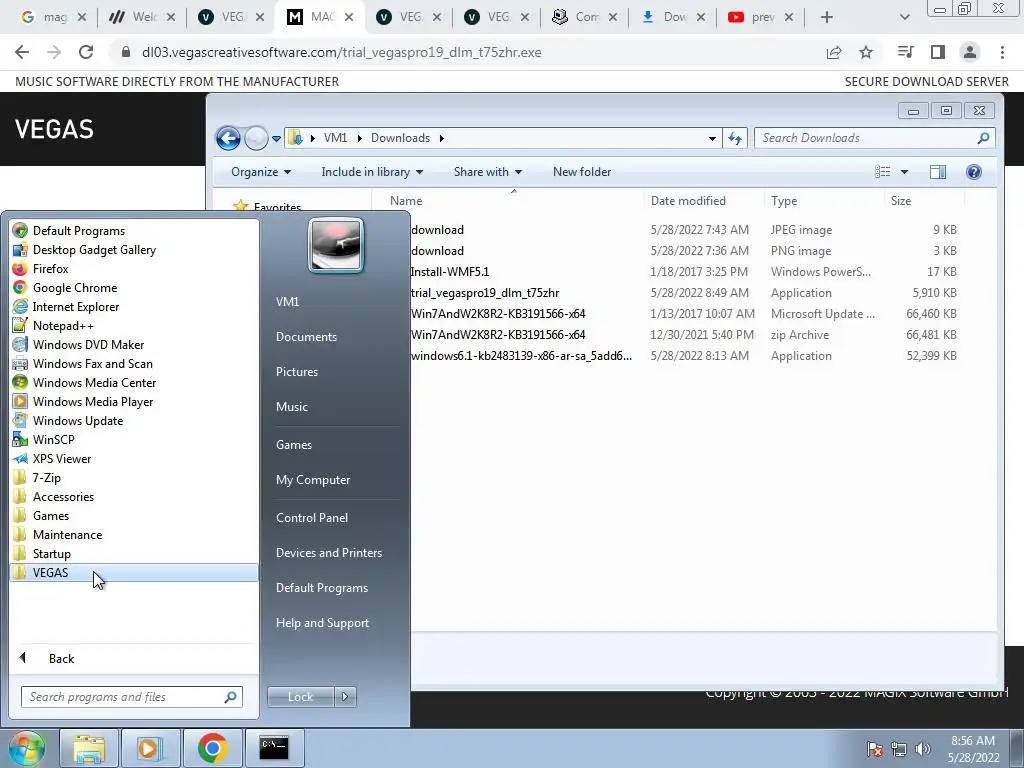
Task: Open My Computer
Action: click(313, 479)
